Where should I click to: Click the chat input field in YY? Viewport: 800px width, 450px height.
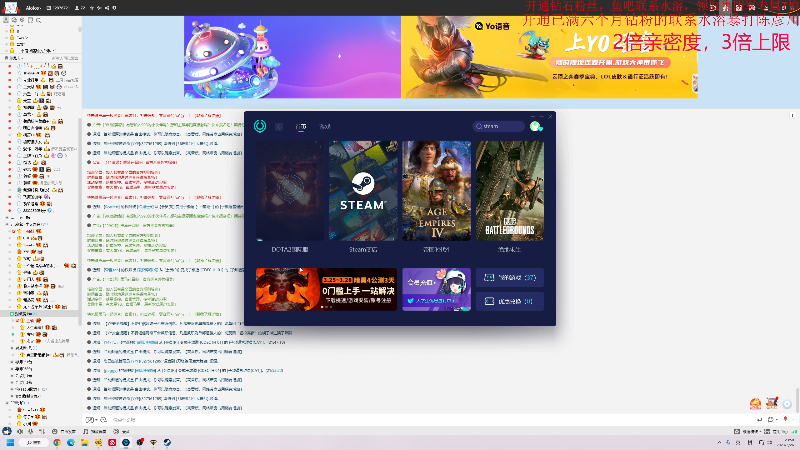(429, 419)
